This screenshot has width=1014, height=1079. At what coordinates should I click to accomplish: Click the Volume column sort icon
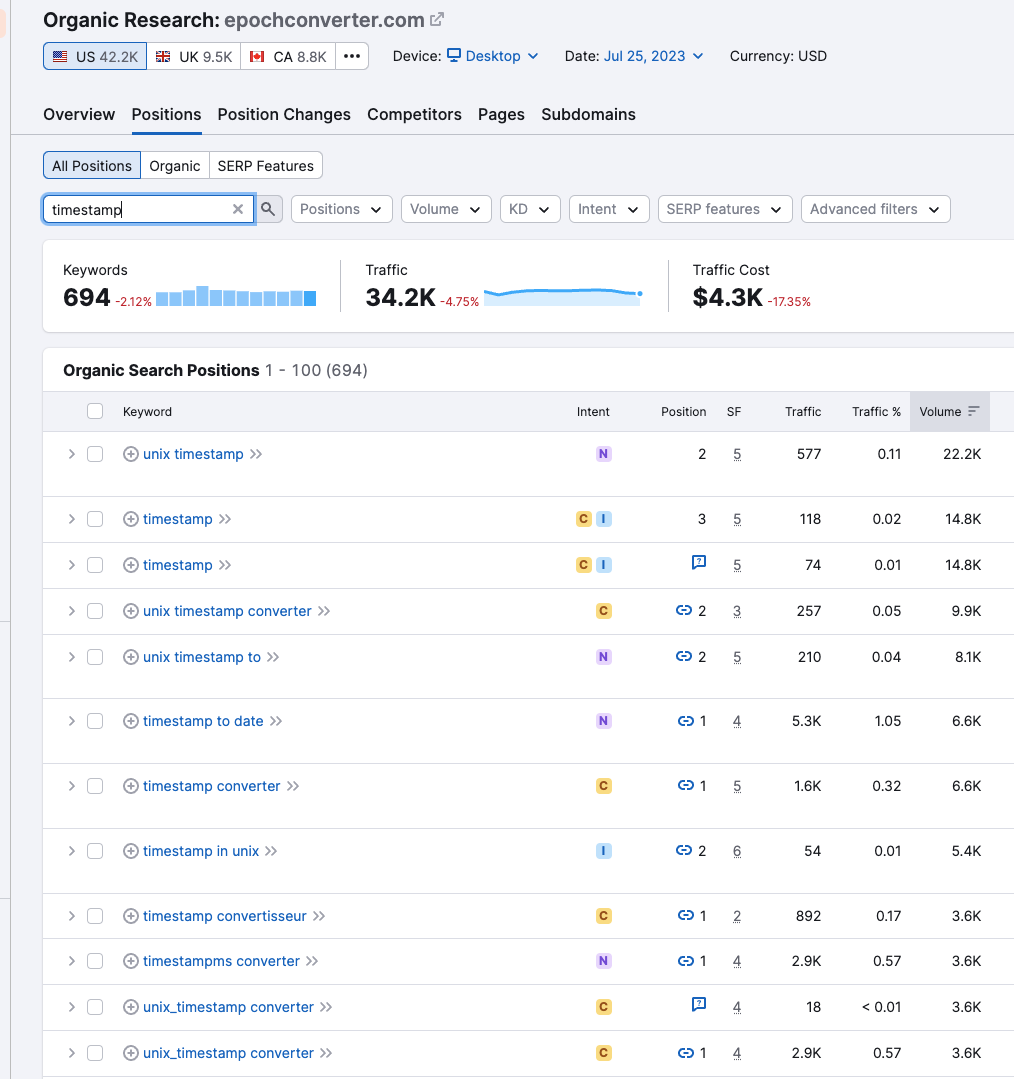click(974, 411)
